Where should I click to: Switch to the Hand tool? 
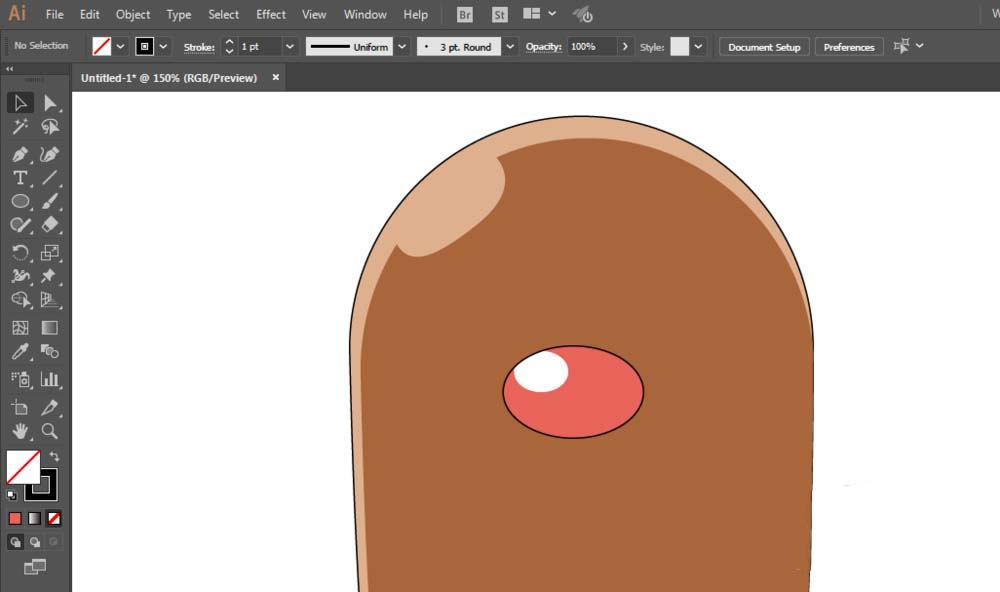pyautogui.click(x=20, y=432)
